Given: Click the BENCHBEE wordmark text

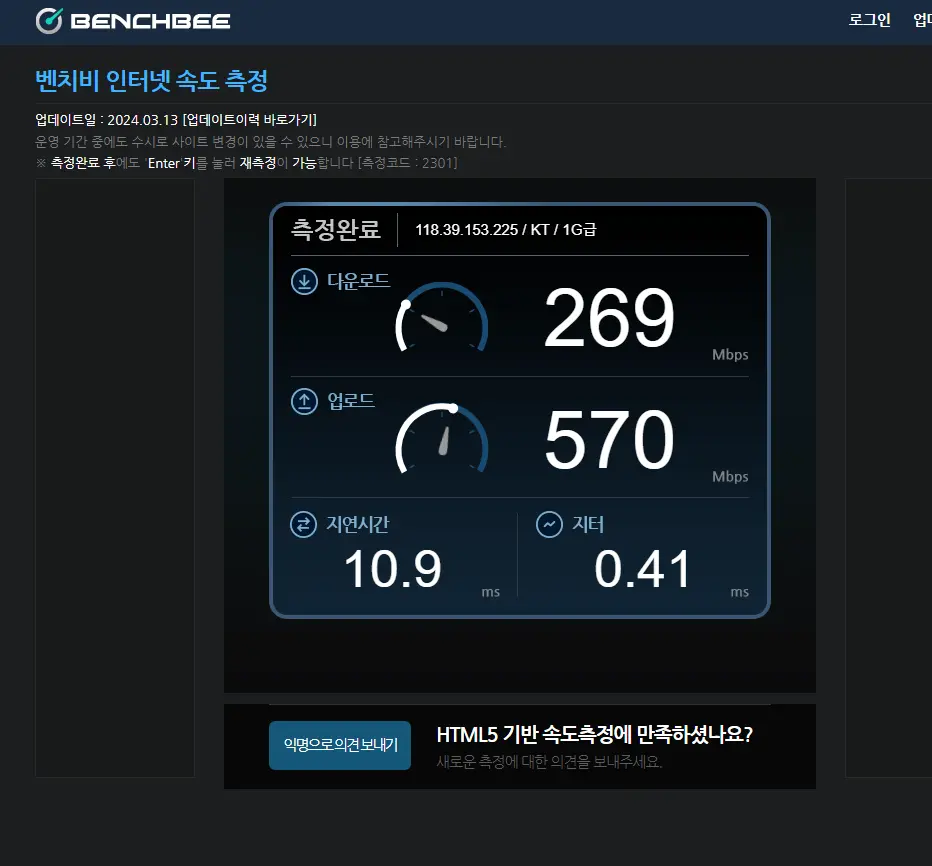Looking at the screenshot, I should 150,21.
